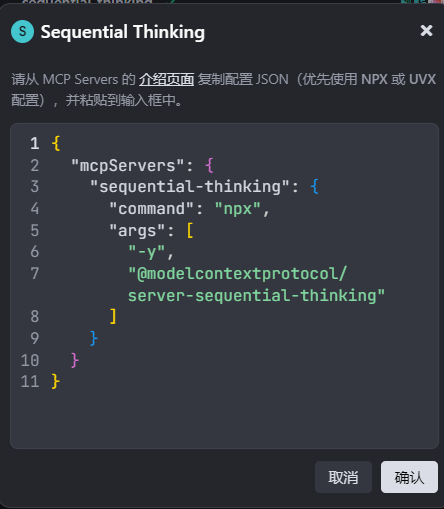Viewport: 444px width, 509px height.
Task: Open the 介绍页面 link
Action: [x=166, y=79]
